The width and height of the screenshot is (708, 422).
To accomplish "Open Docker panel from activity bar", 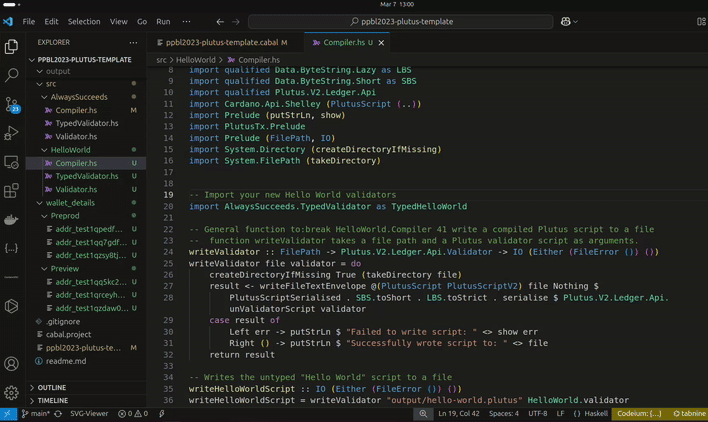I will [12, 219].
